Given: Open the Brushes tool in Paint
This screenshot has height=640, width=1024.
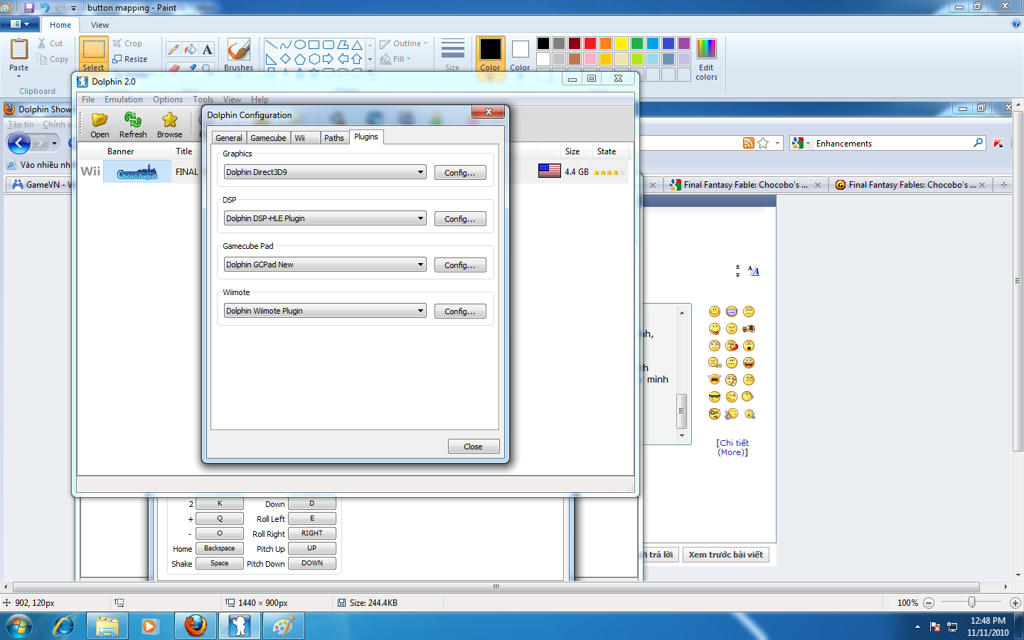Looking at the screenshot, I should (x=238, y=54).
